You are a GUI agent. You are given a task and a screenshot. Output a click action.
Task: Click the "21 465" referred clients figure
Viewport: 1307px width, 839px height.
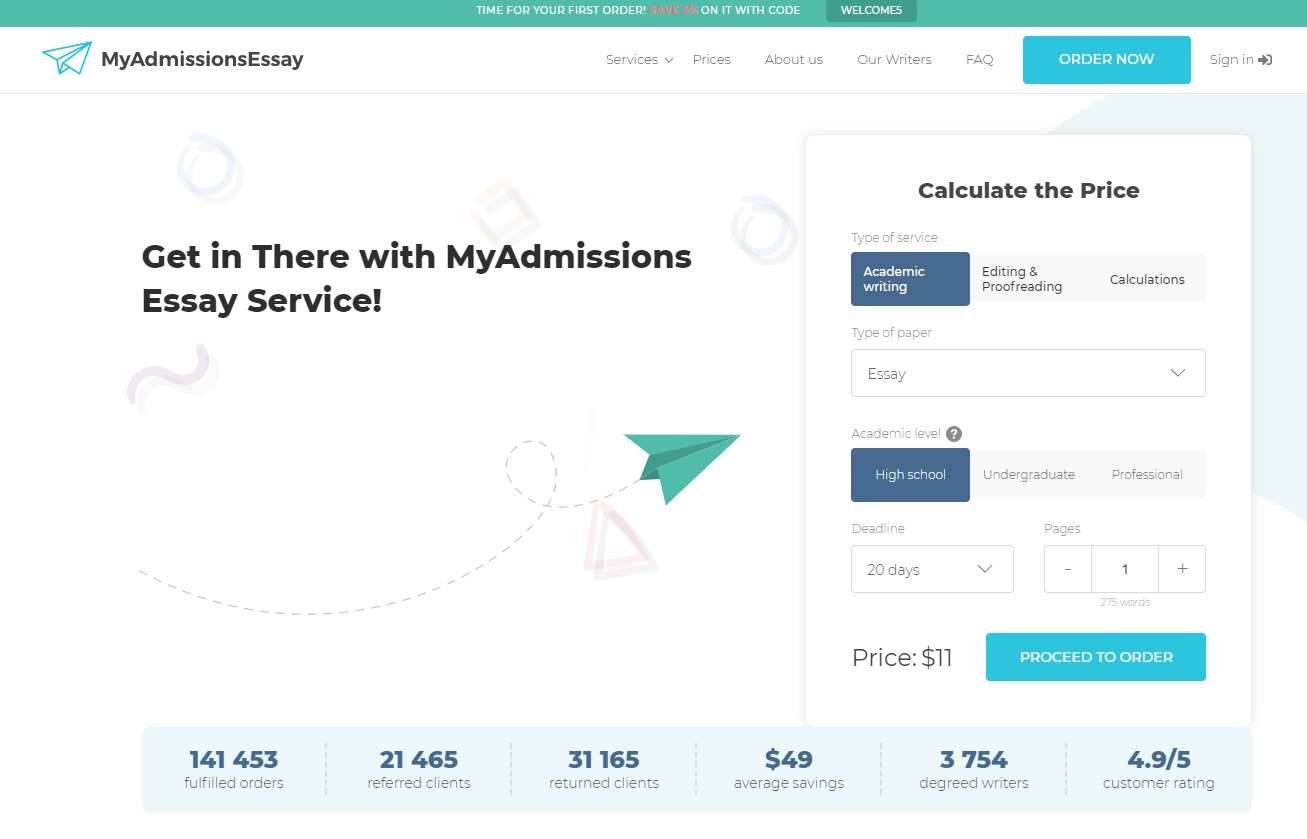419,759
